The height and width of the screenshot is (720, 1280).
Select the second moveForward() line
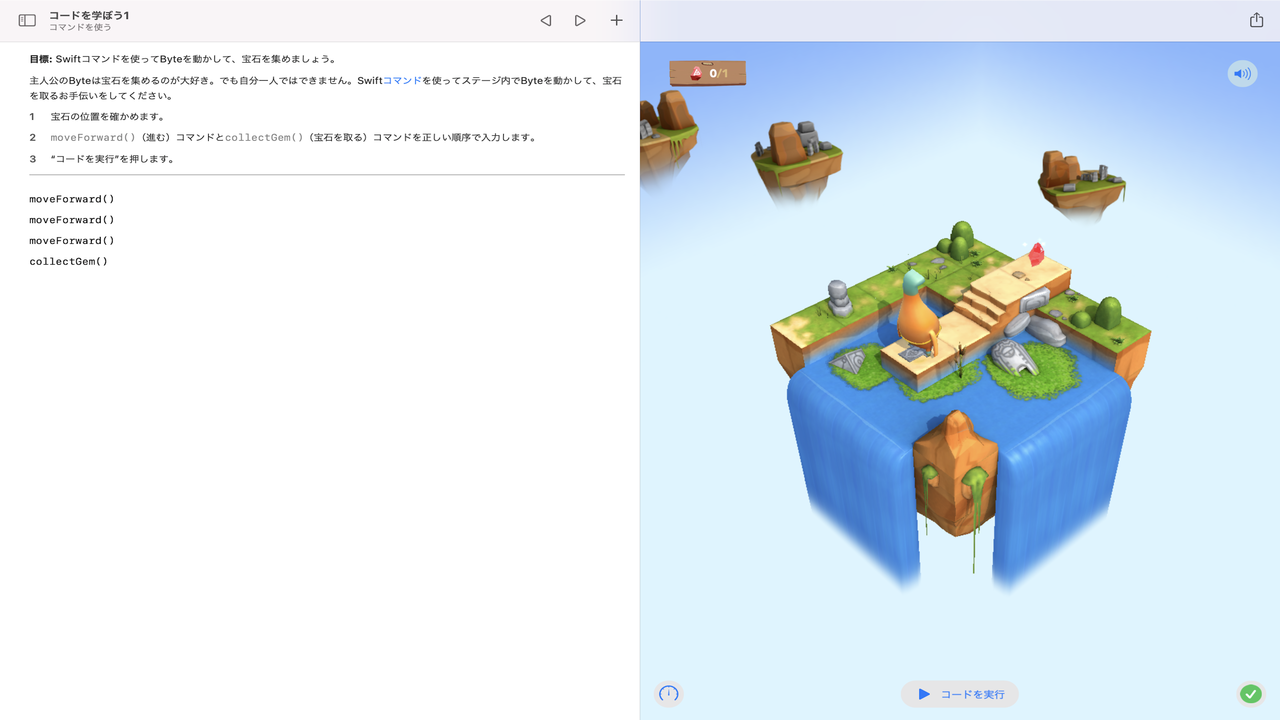coord(72,220)
